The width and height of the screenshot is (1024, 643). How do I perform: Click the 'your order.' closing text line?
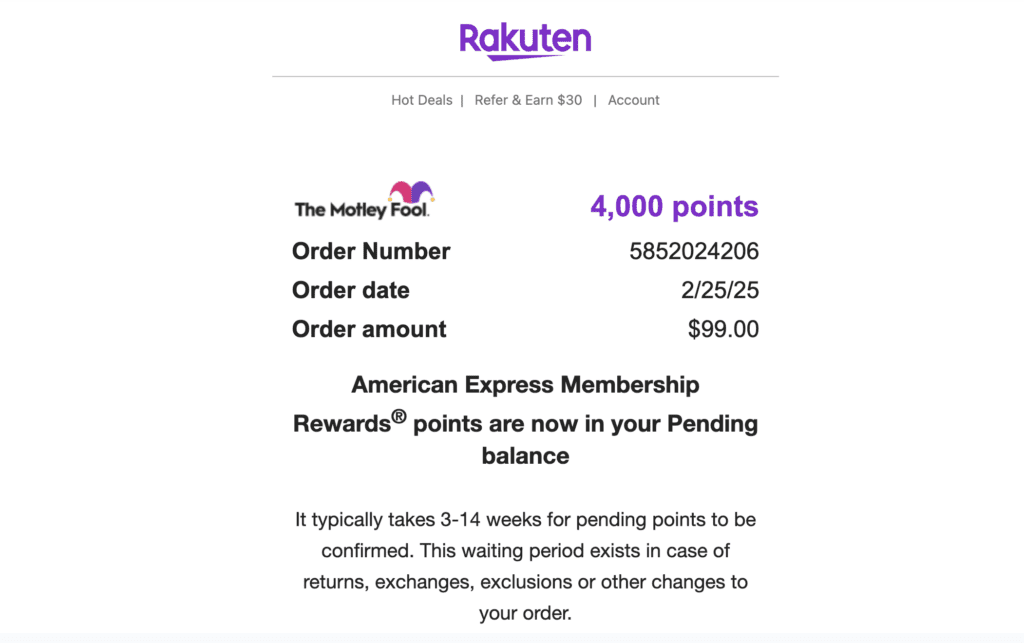(x=525, y=612)
